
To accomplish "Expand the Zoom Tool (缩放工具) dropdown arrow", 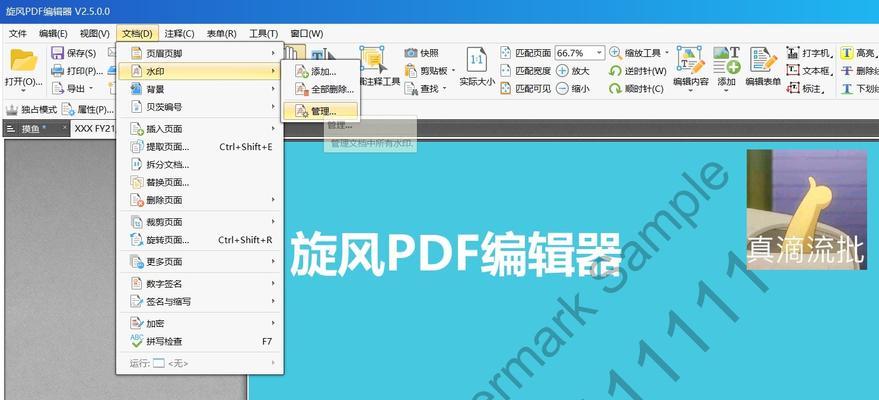I will click(667, 53).
